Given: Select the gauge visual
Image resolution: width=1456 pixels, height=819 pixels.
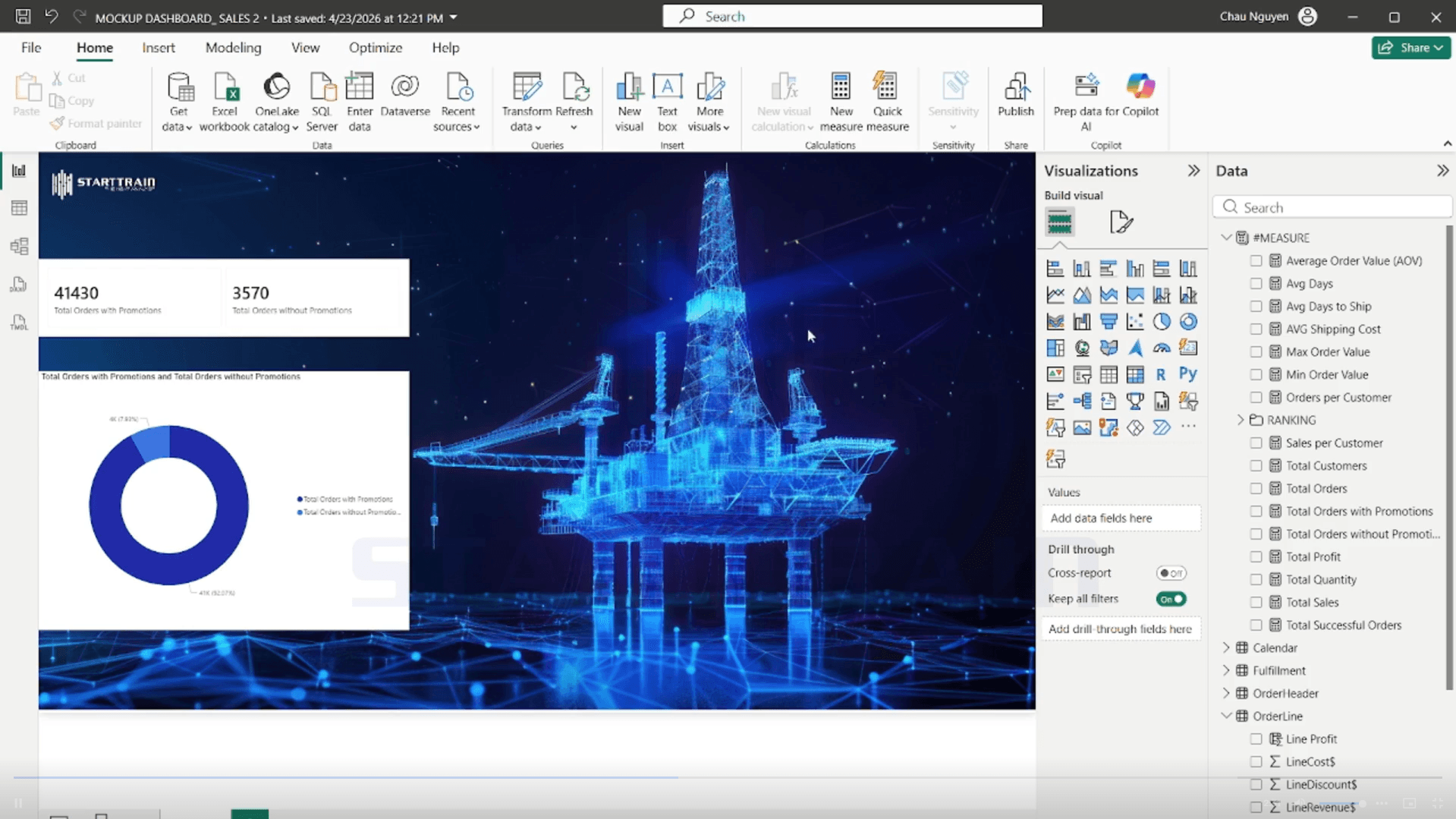Looking at the screenshot, I should 1162,348.
